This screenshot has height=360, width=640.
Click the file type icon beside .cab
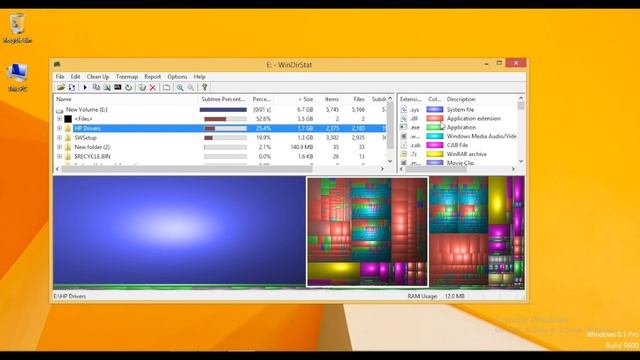tap(404, 145)
